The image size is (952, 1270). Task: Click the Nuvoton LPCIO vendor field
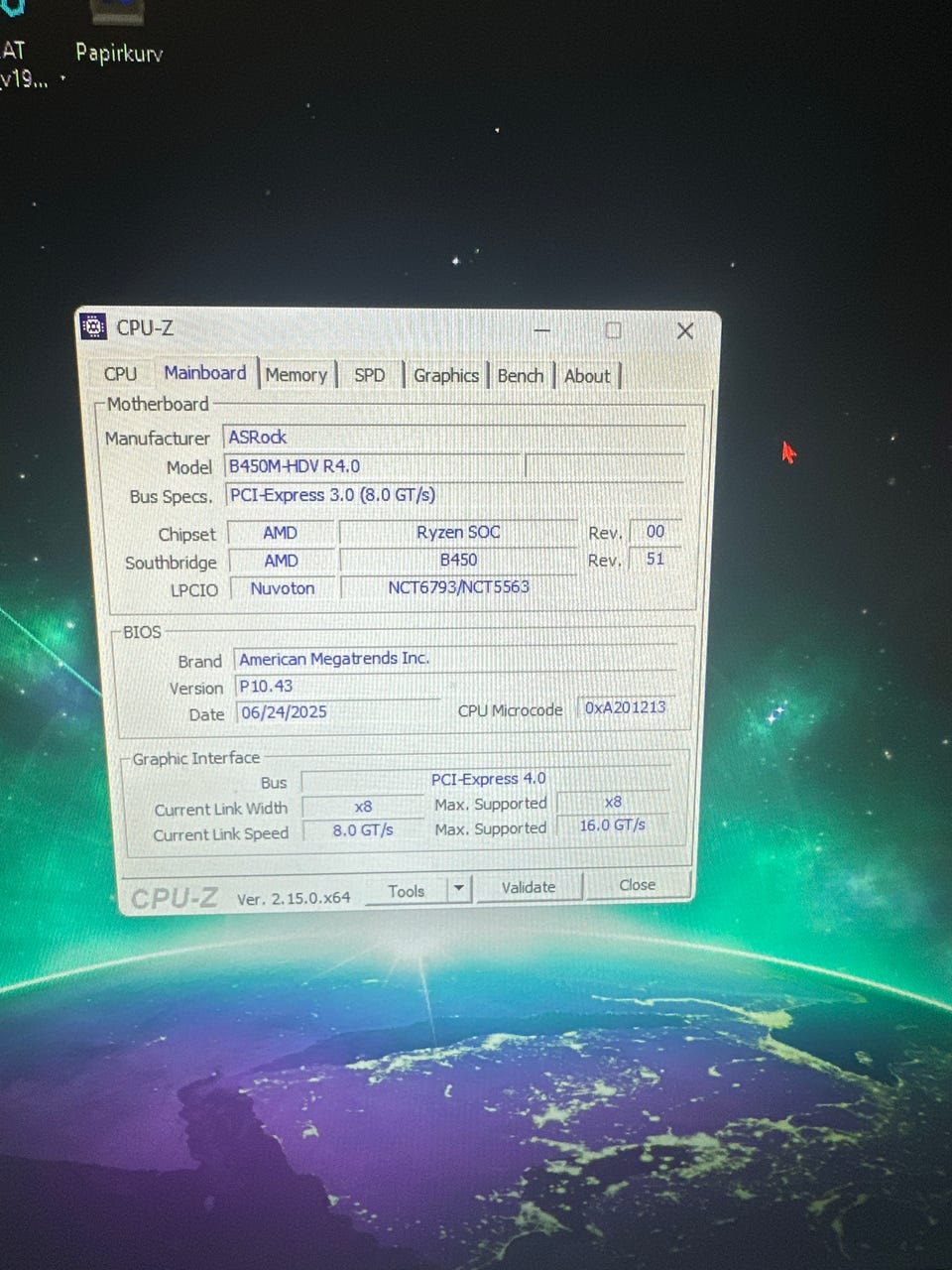pyautogui.click(x=282, y=588)
